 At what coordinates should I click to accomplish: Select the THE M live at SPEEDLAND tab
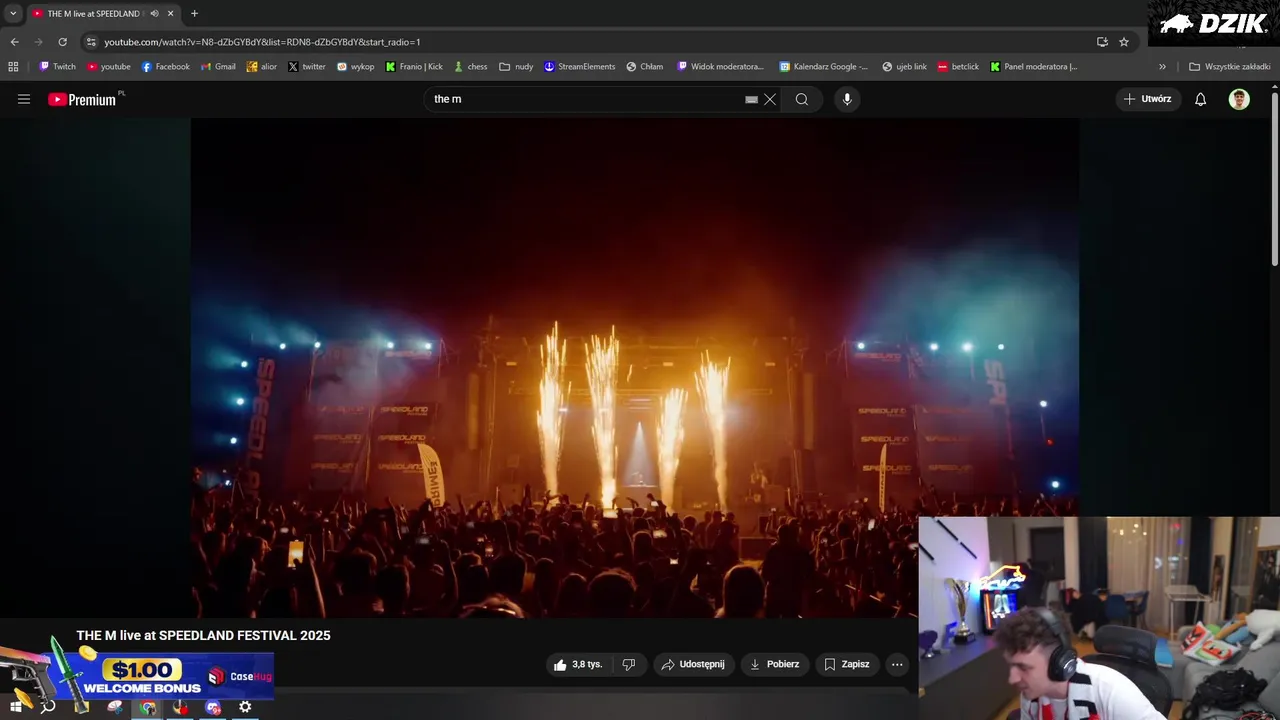(93, 14)
